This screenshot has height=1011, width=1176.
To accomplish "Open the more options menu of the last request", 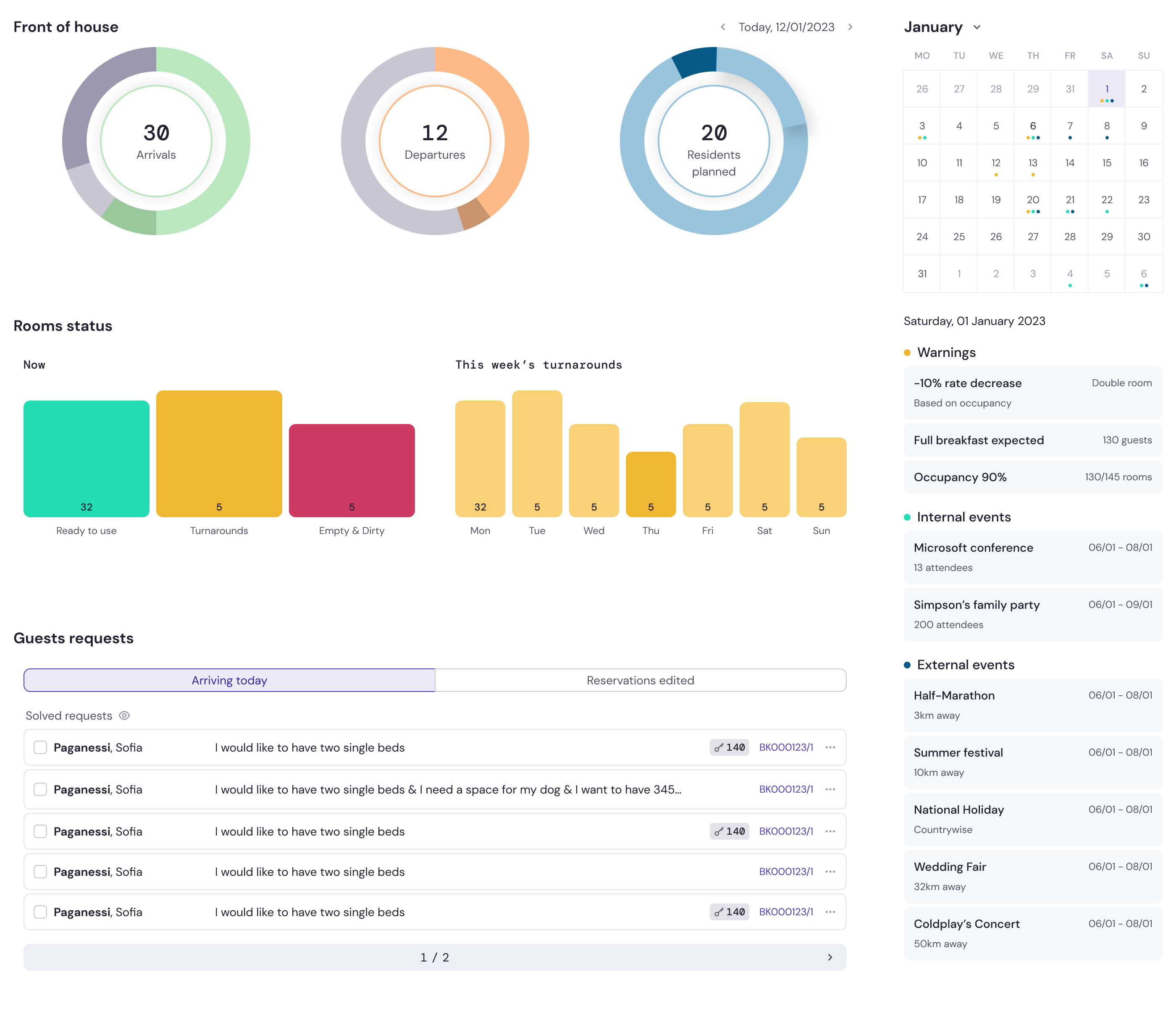I will (x=830, y=912).
